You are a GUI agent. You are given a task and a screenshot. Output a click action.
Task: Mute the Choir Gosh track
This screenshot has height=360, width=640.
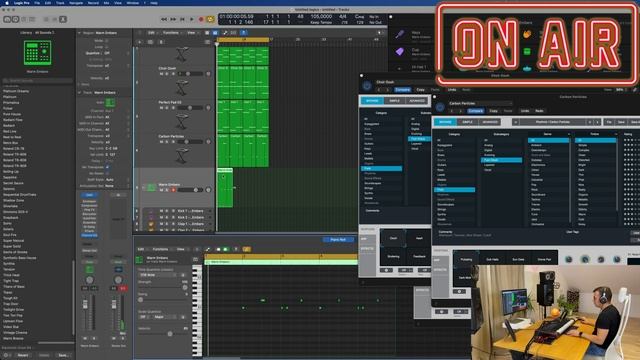(x=161, y=74)
